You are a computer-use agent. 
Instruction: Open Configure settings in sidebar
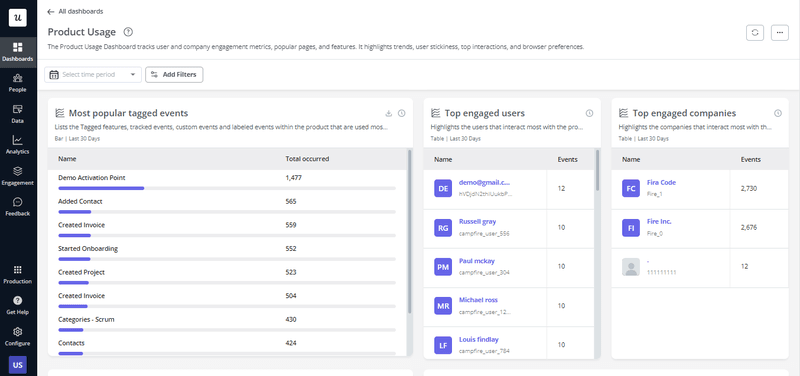[18, 337]
